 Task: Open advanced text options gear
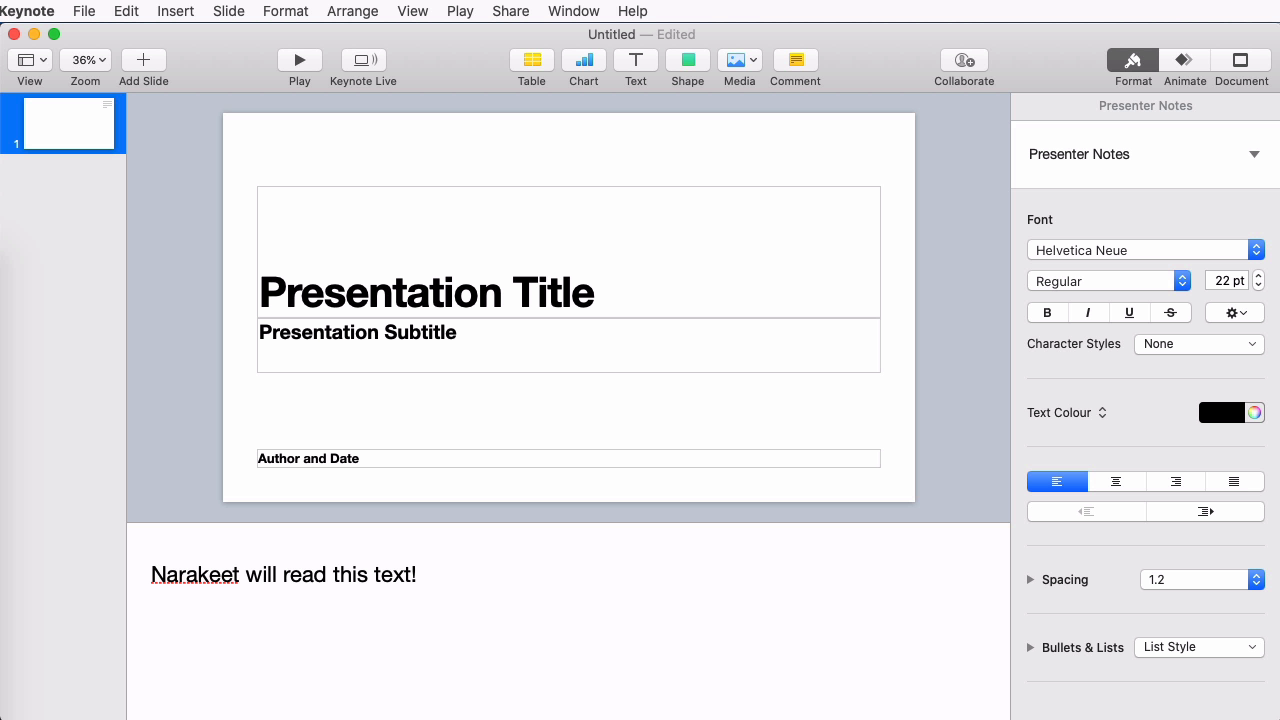[x=1235, y=313]
